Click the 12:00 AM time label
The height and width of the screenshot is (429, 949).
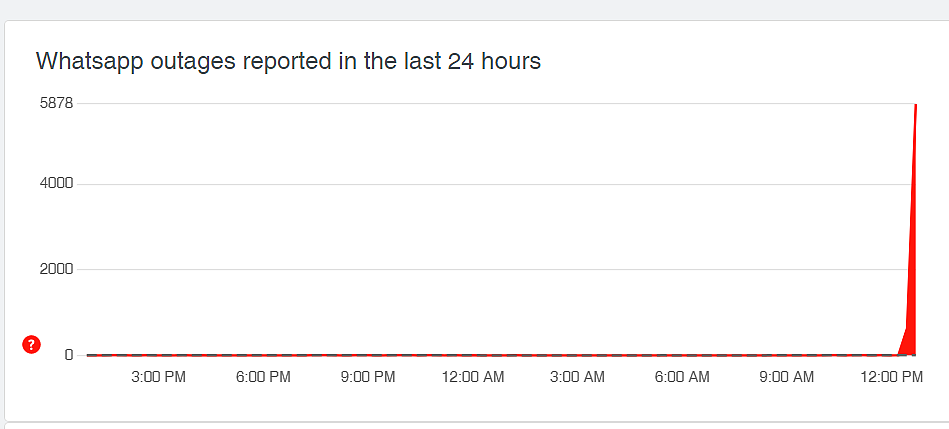473,378
